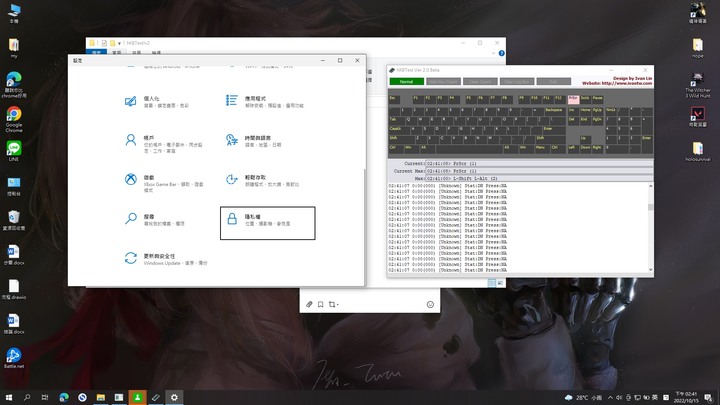The width and height of the screenshot is (720, 405).
Task: Open the nope folder on desktop
Action: click(698, 48)
